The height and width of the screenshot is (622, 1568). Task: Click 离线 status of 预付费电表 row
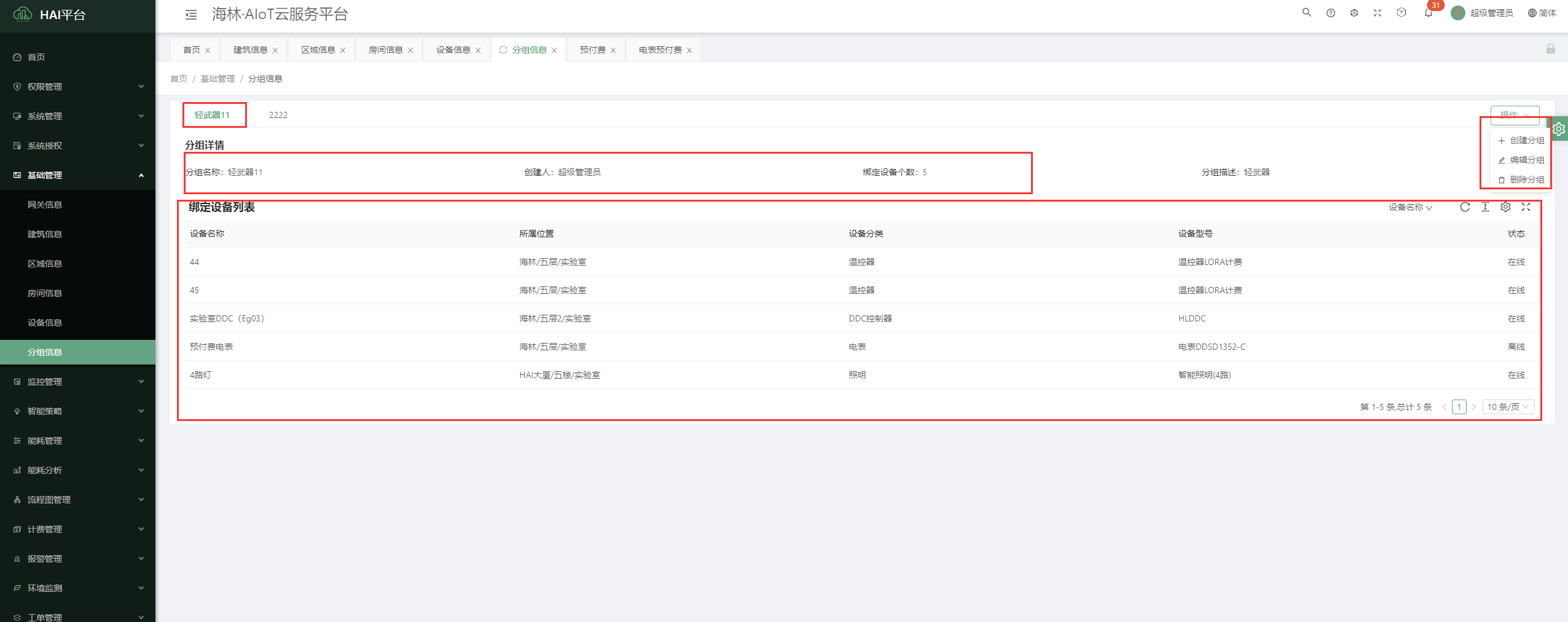point(1516,347)
